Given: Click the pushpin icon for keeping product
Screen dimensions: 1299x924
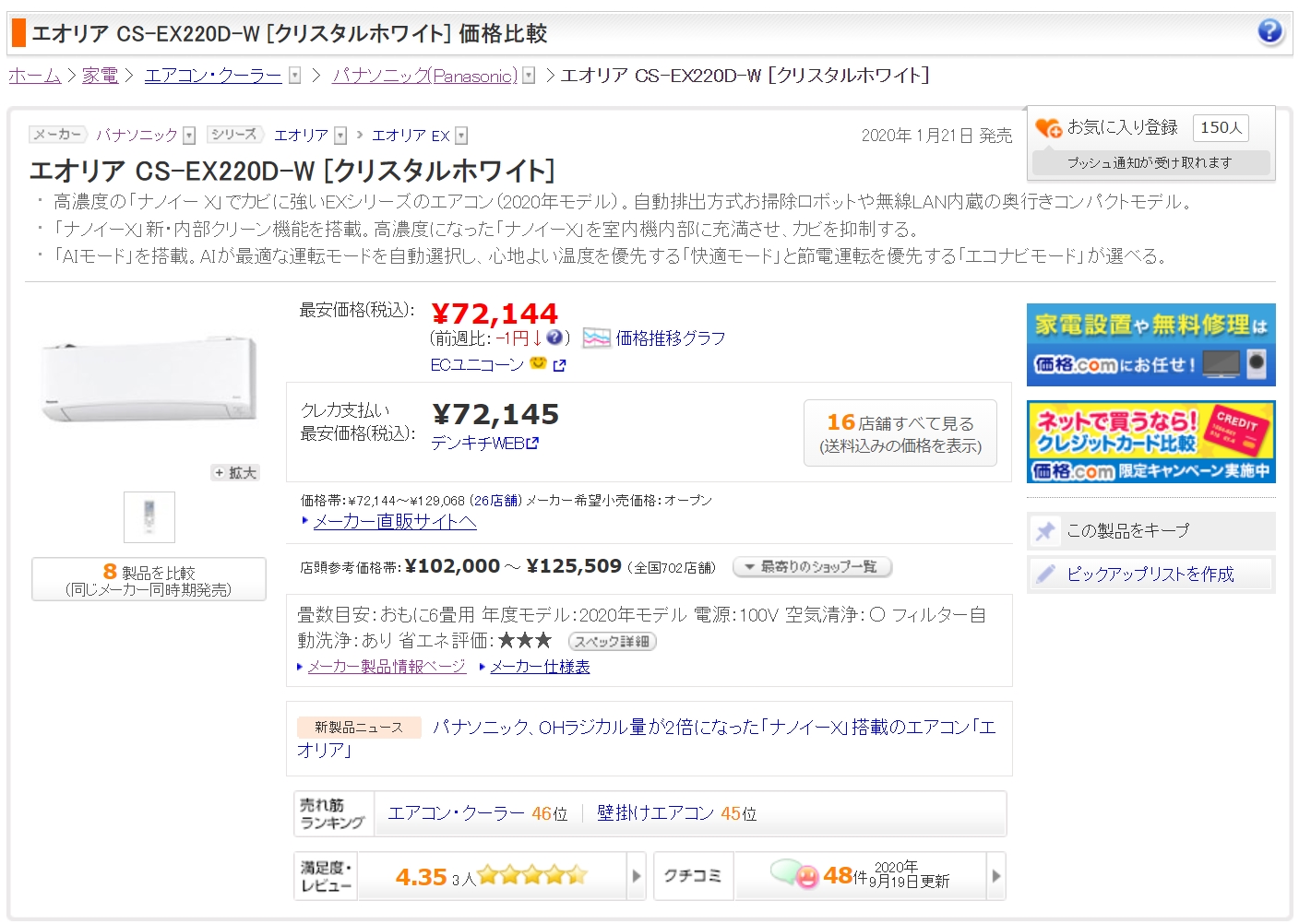Looking at the screenshot, I should pyautogui.click(x=1045, y=531).
